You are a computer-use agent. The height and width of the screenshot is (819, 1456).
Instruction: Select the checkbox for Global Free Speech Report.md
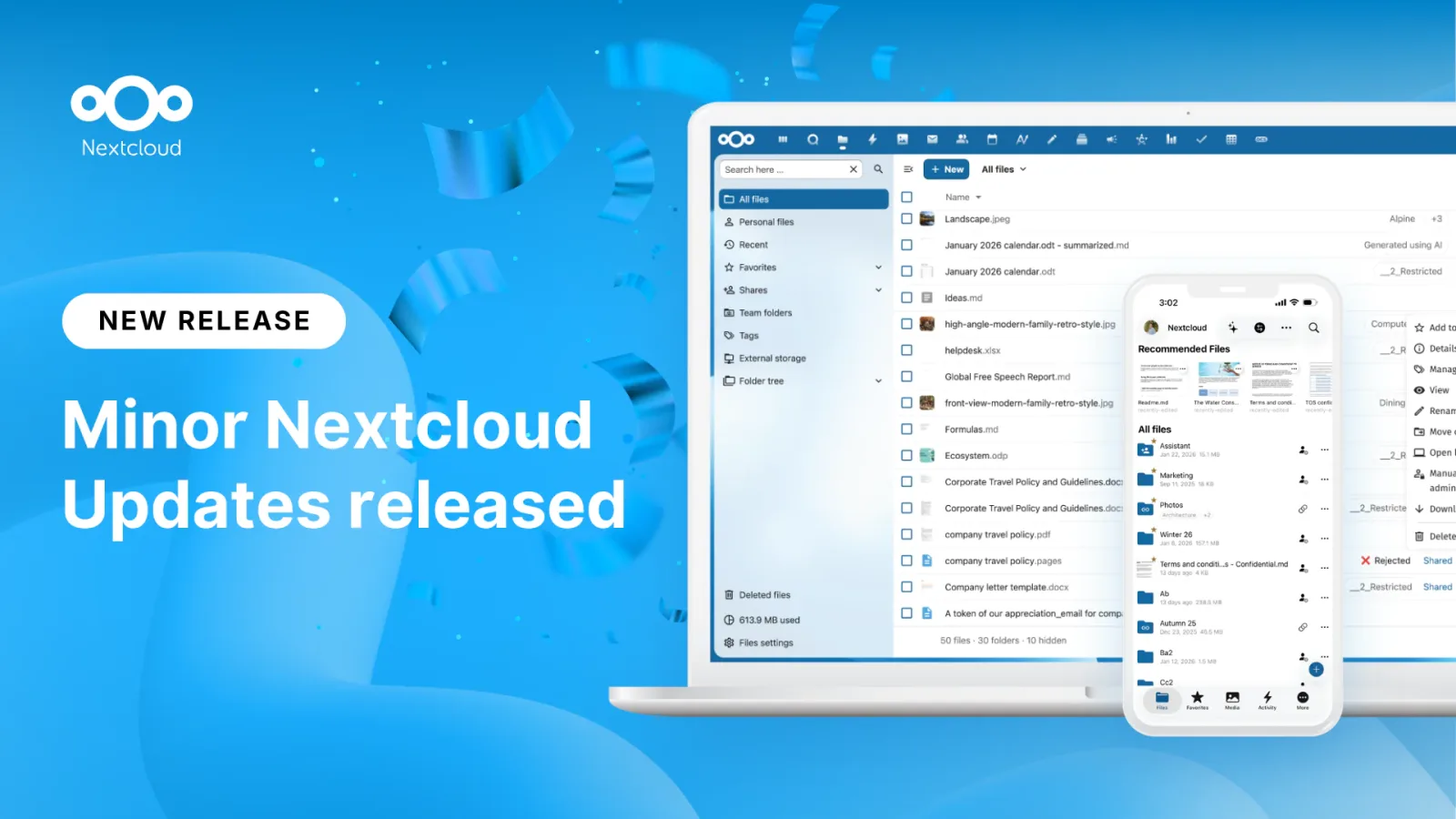tap(906, 377)
